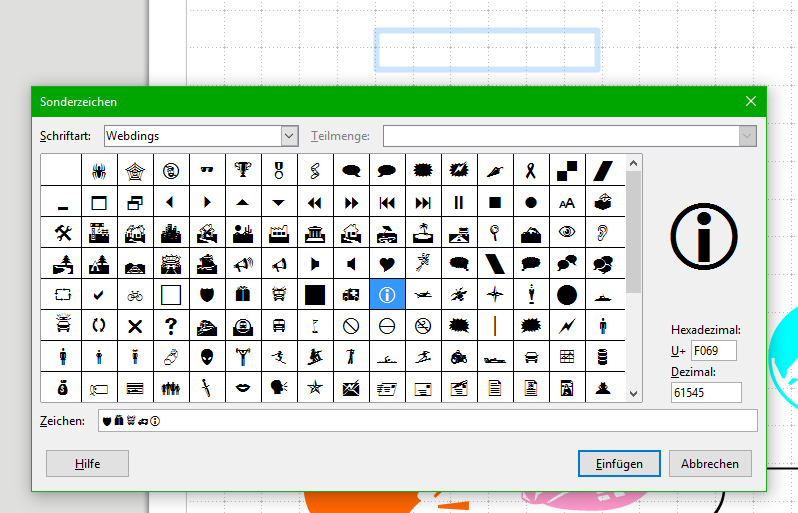Click the Einfügen button

point(619,464)
